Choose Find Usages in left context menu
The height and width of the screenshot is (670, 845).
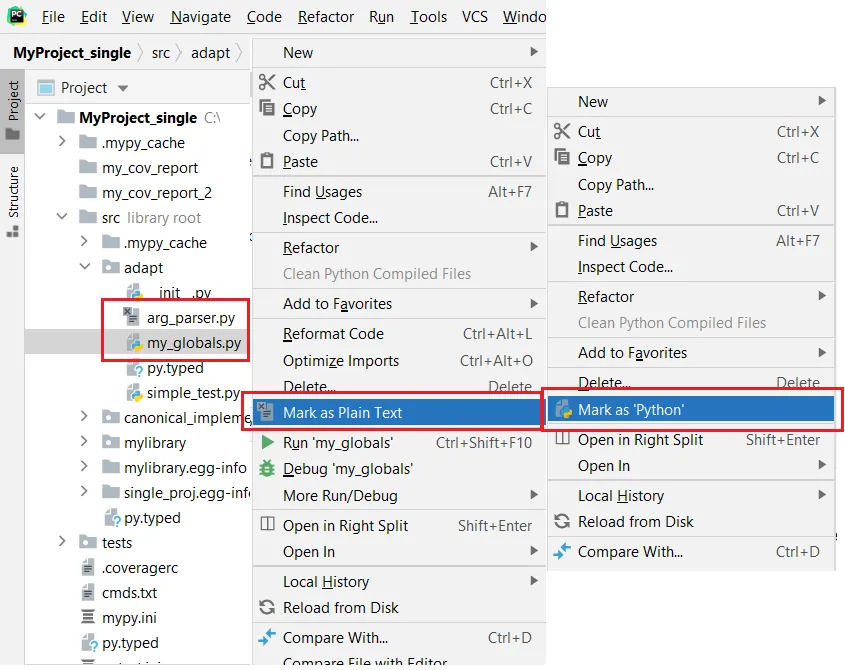(399, 192)
